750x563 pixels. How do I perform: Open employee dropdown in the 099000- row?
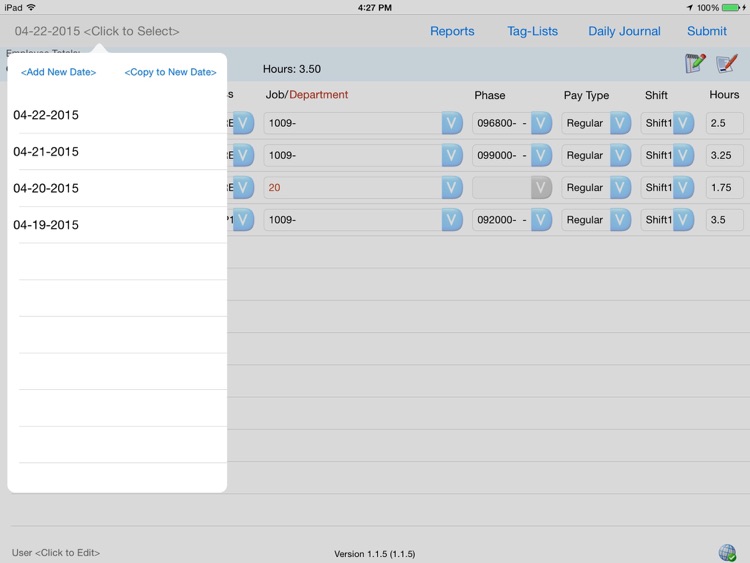[x=243, y=155]
